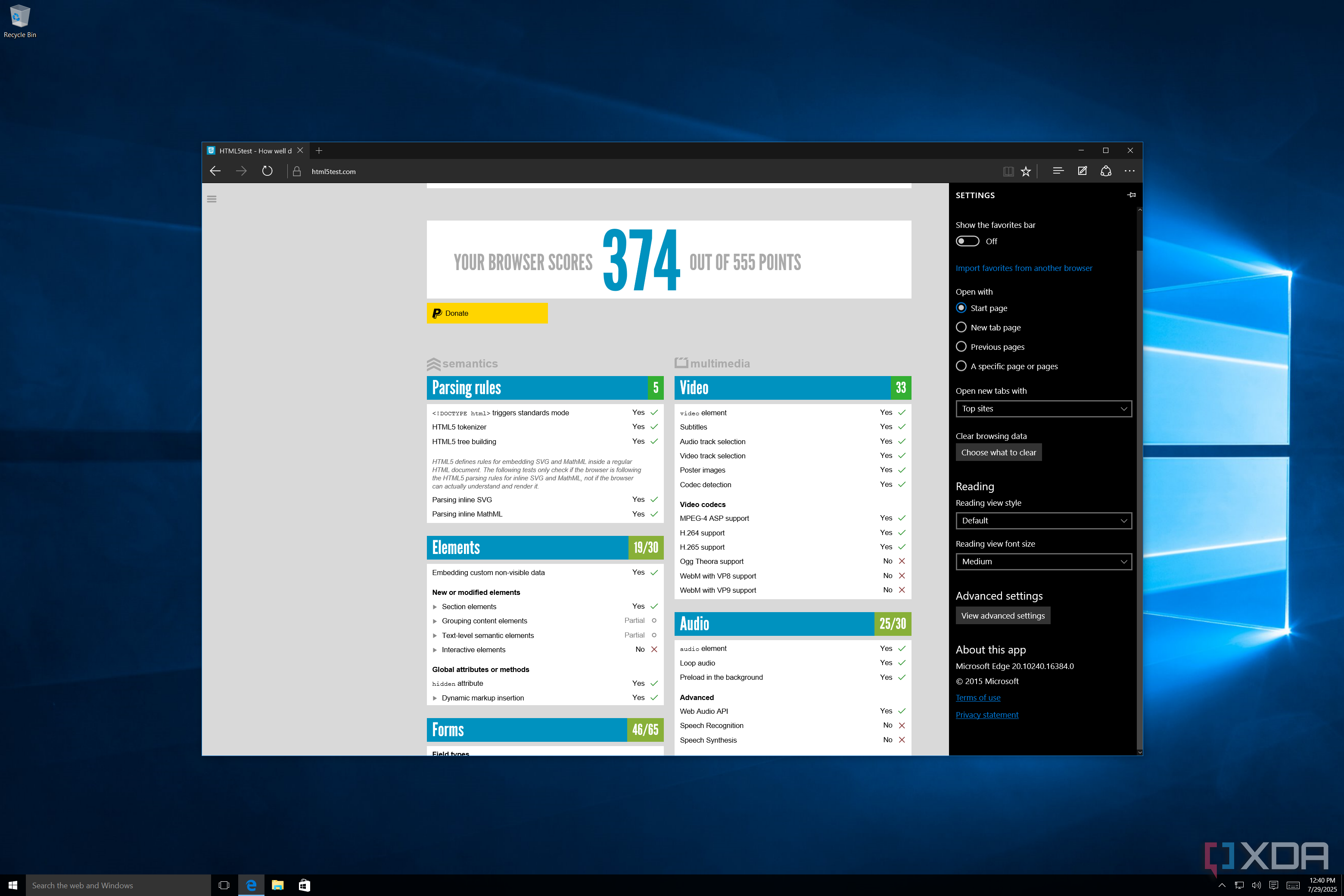
Task: Open Task View on the taskbar
Action: (224, 884)
